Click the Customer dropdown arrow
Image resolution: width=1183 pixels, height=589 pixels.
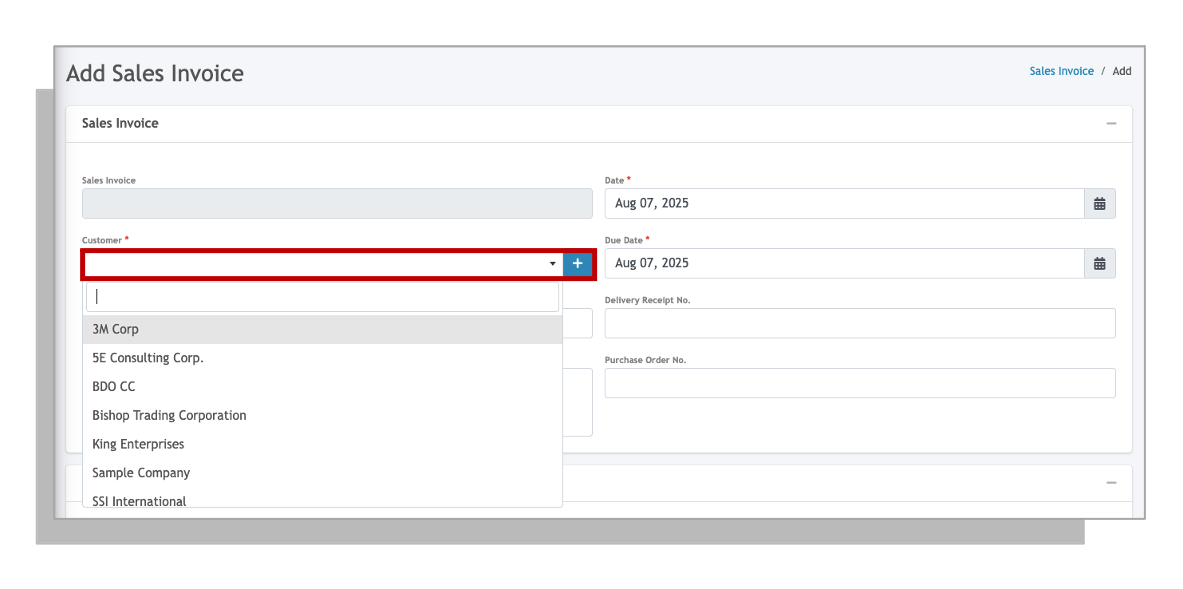pos(552,264)
